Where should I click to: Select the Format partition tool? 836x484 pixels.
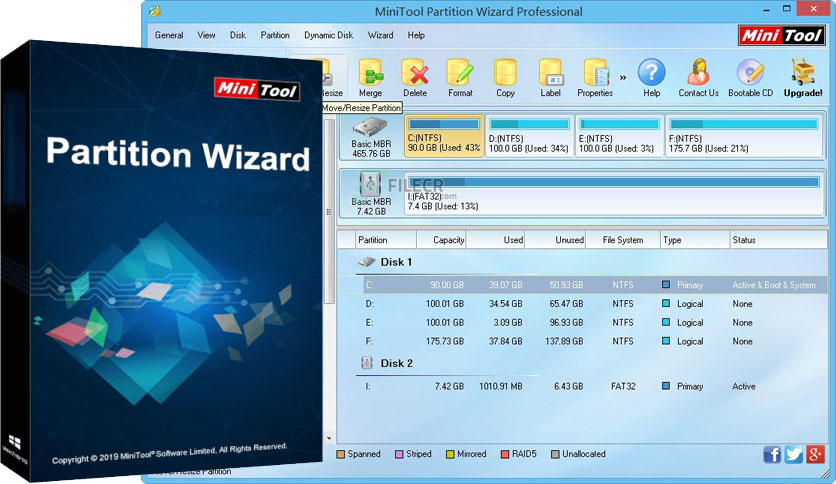click(x=460, y=72)
